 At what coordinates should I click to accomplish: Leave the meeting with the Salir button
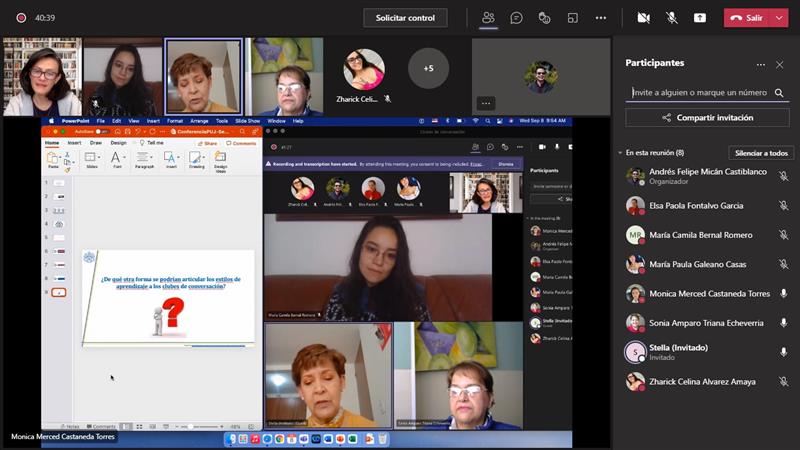[x=747, y=18]
